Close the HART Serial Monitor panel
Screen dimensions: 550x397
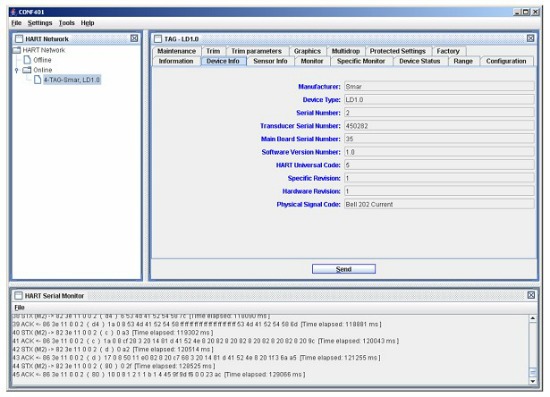point(531,295)
